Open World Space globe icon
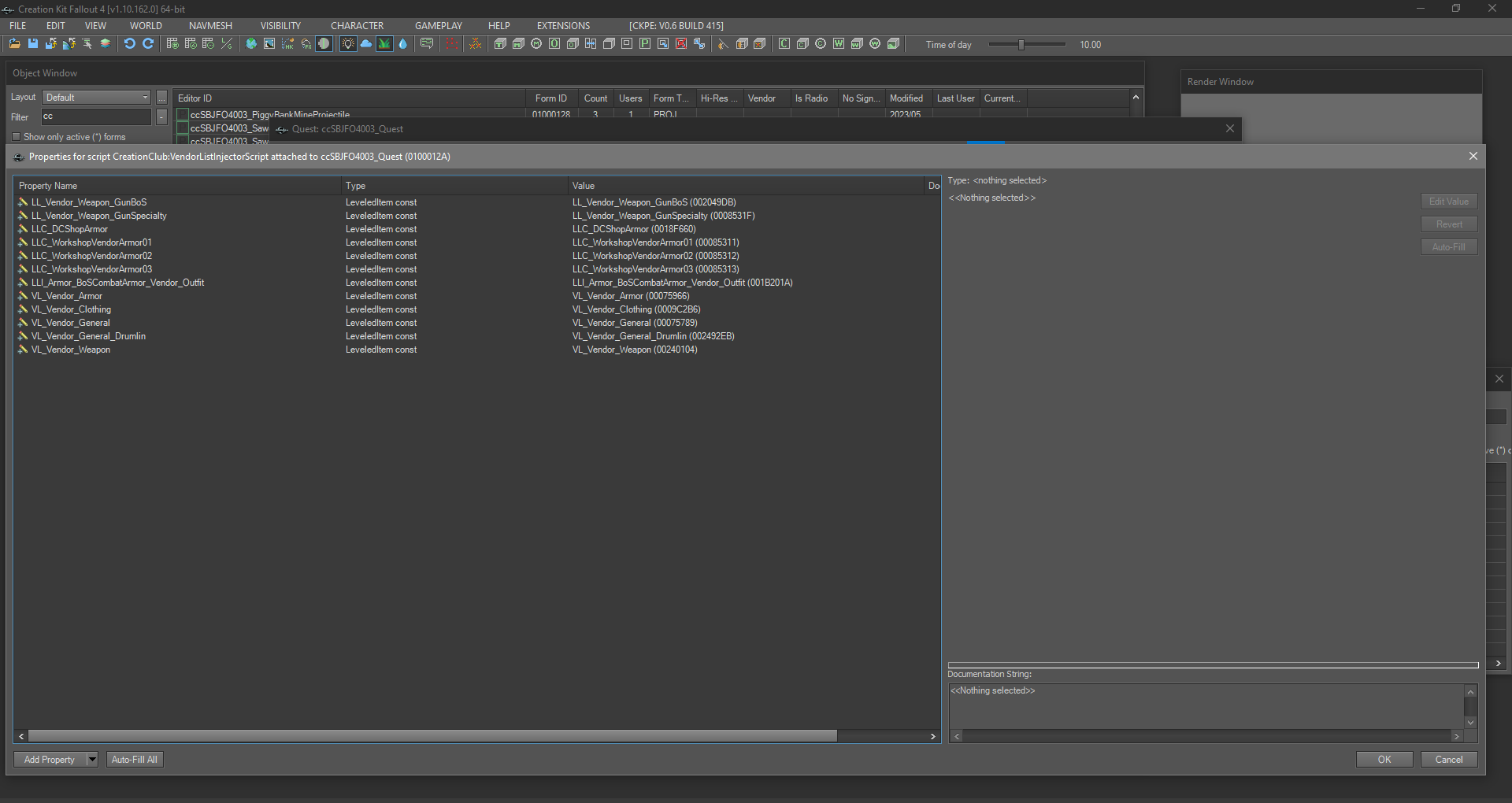This screenshot has height=803, width=1512. point(251,44)
